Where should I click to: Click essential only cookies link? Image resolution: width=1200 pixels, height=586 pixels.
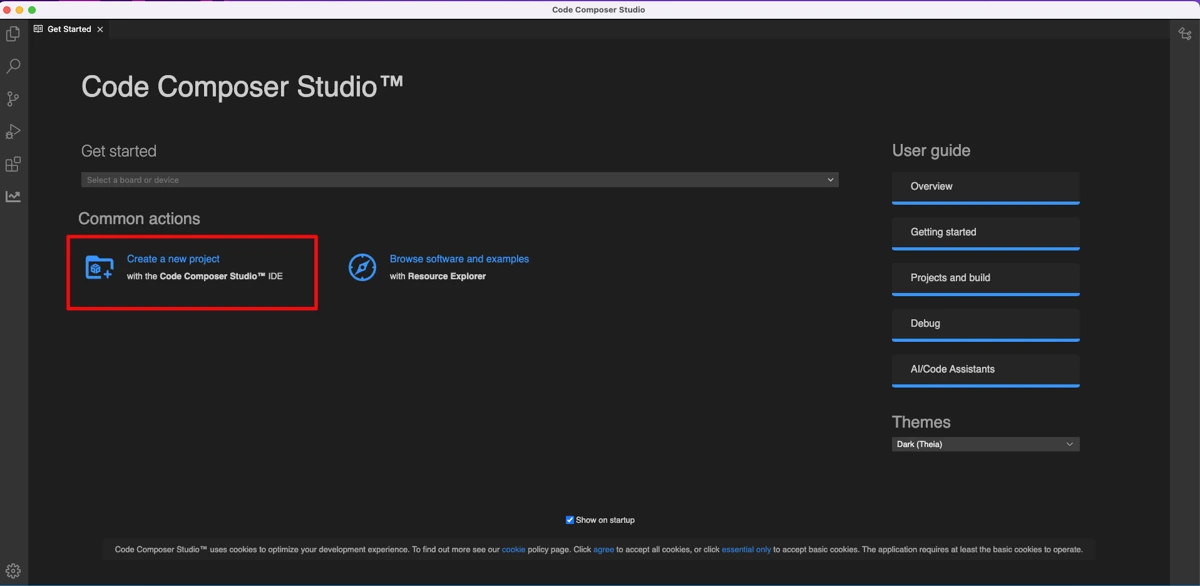click(x=746, y=549)
